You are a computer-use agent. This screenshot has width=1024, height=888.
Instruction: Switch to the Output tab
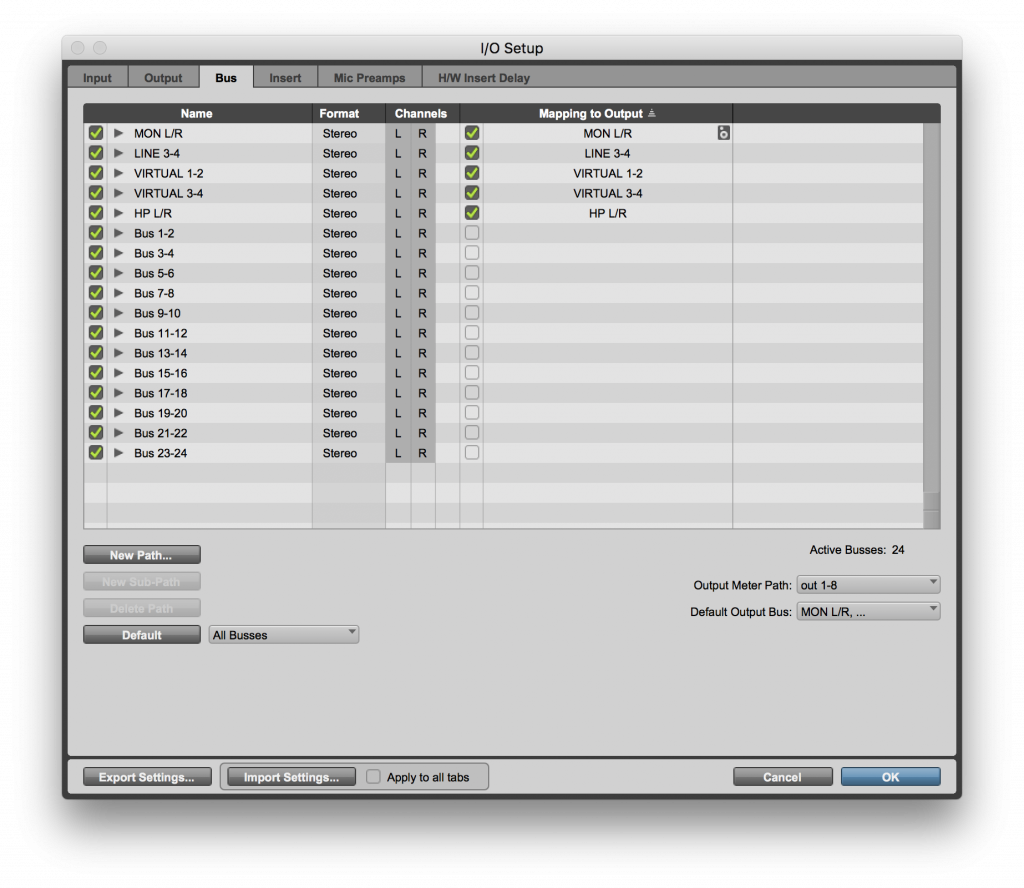coord(163,76)
